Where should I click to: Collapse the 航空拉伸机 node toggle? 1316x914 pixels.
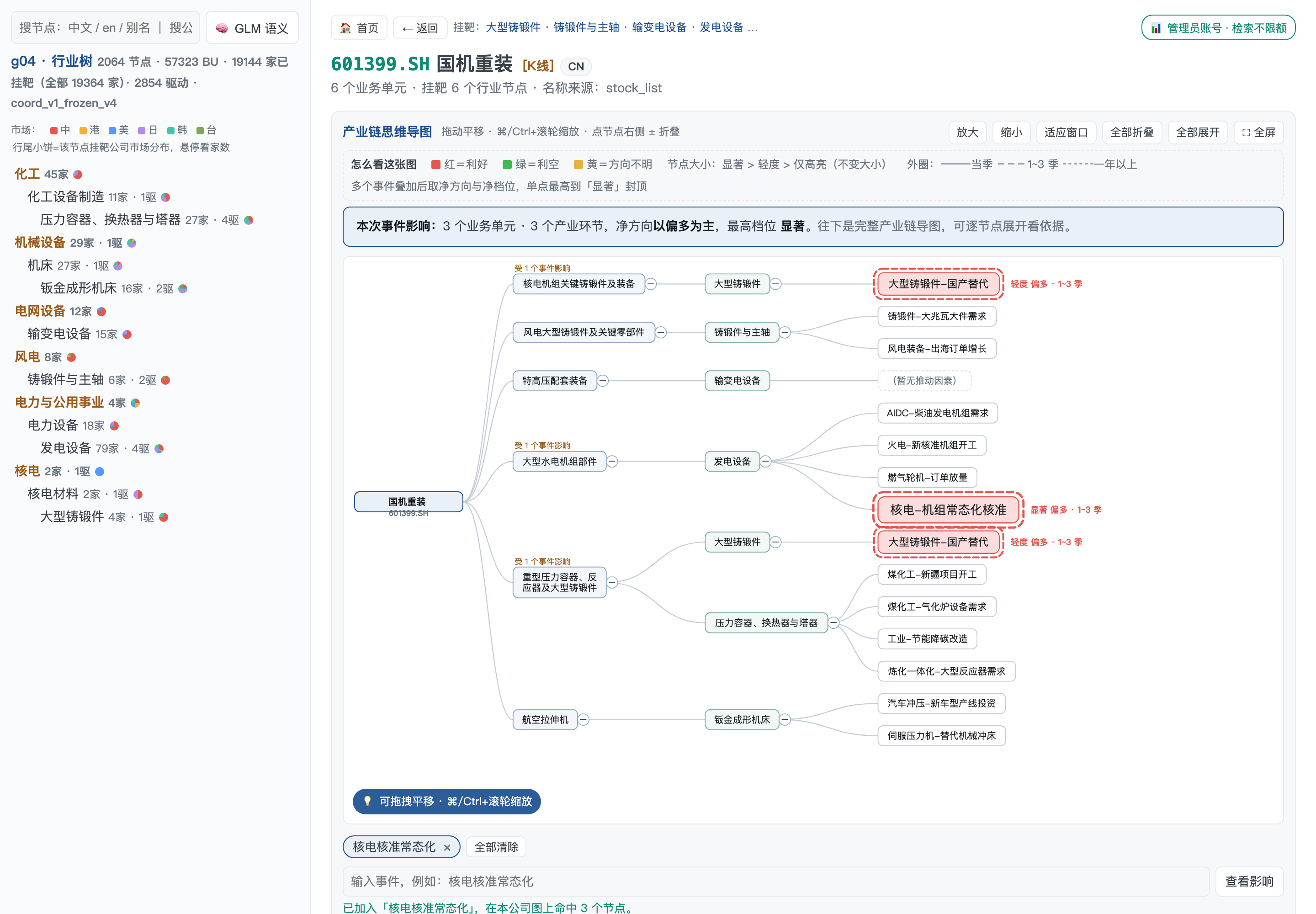tap(584, 719)
